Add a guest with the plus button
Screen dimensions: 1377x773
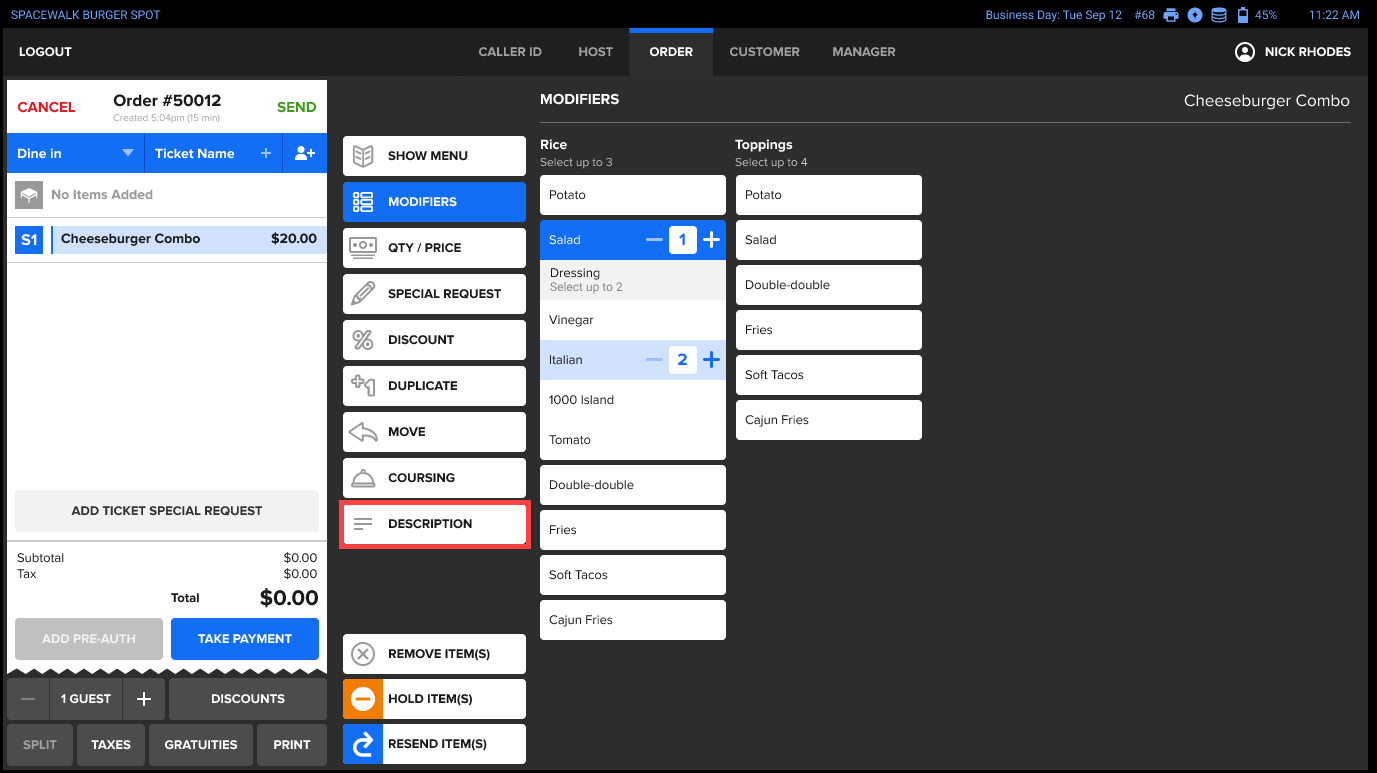[x=144, y=699]
